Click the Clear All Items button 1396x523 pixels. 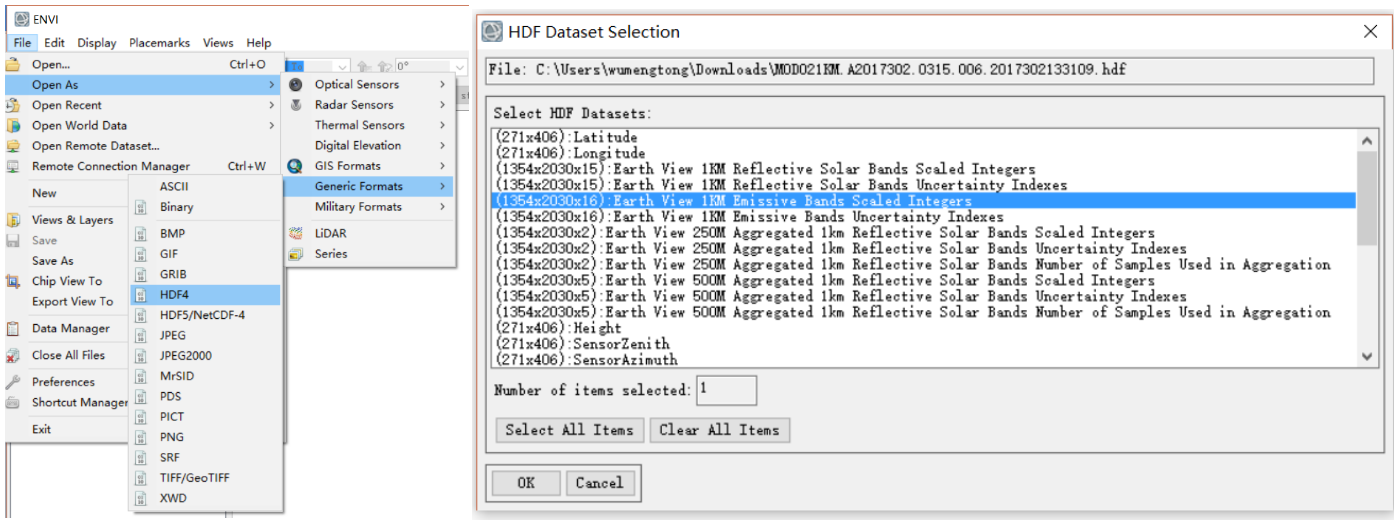tap(719, 430)
